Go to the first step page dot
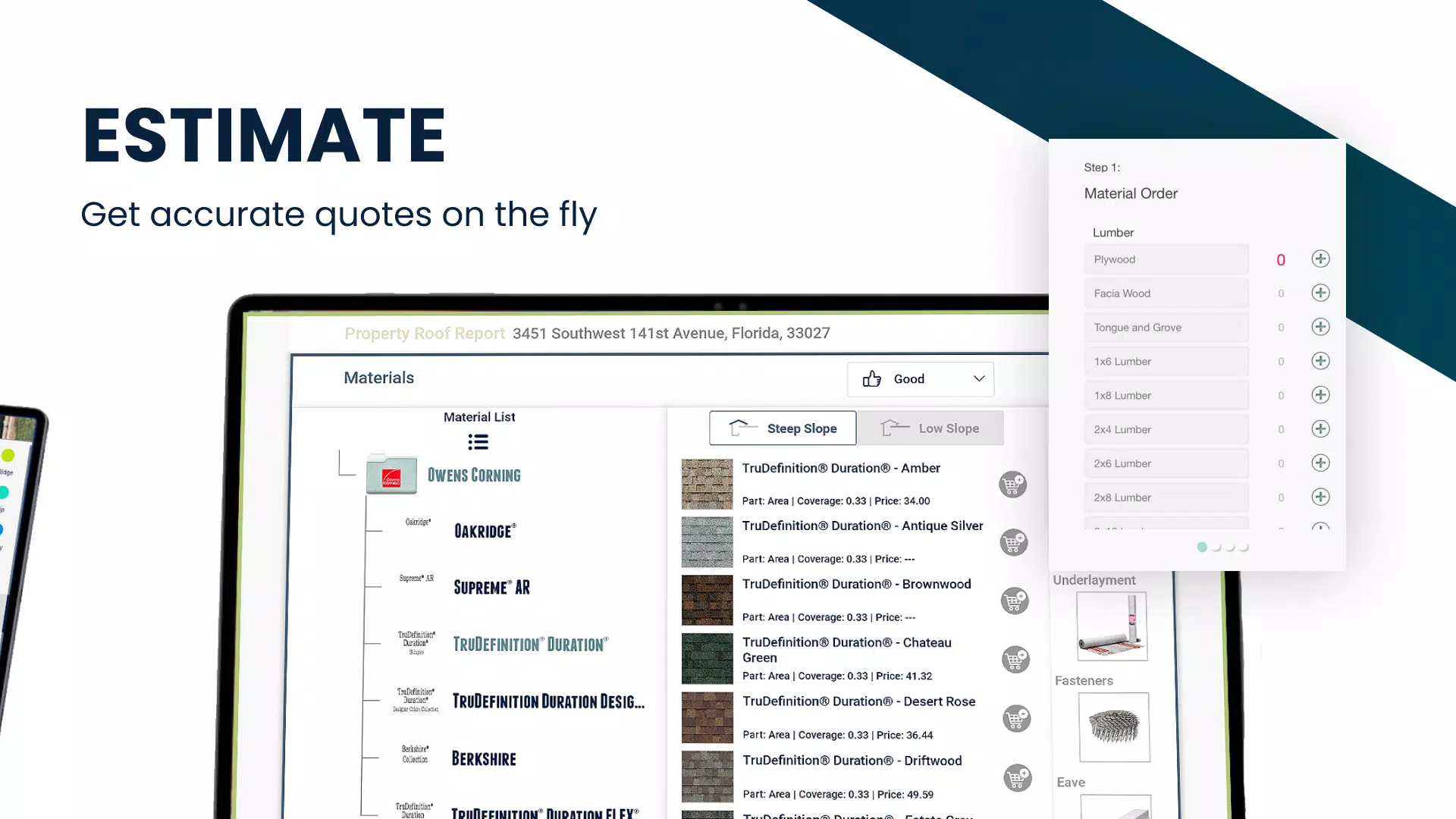 pyautogui.click(x=1202, y=547)
